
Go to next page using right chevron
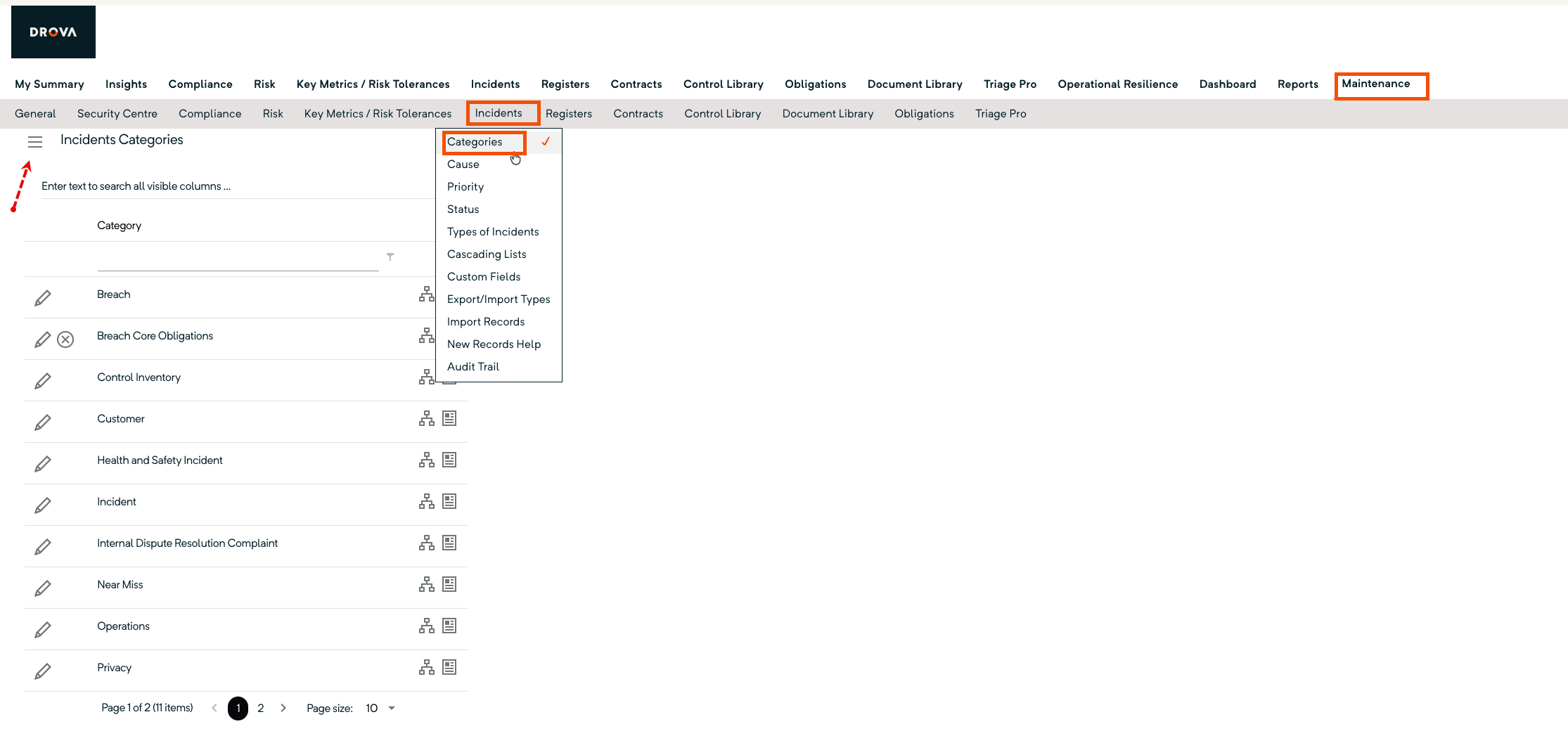pos(283,708)
